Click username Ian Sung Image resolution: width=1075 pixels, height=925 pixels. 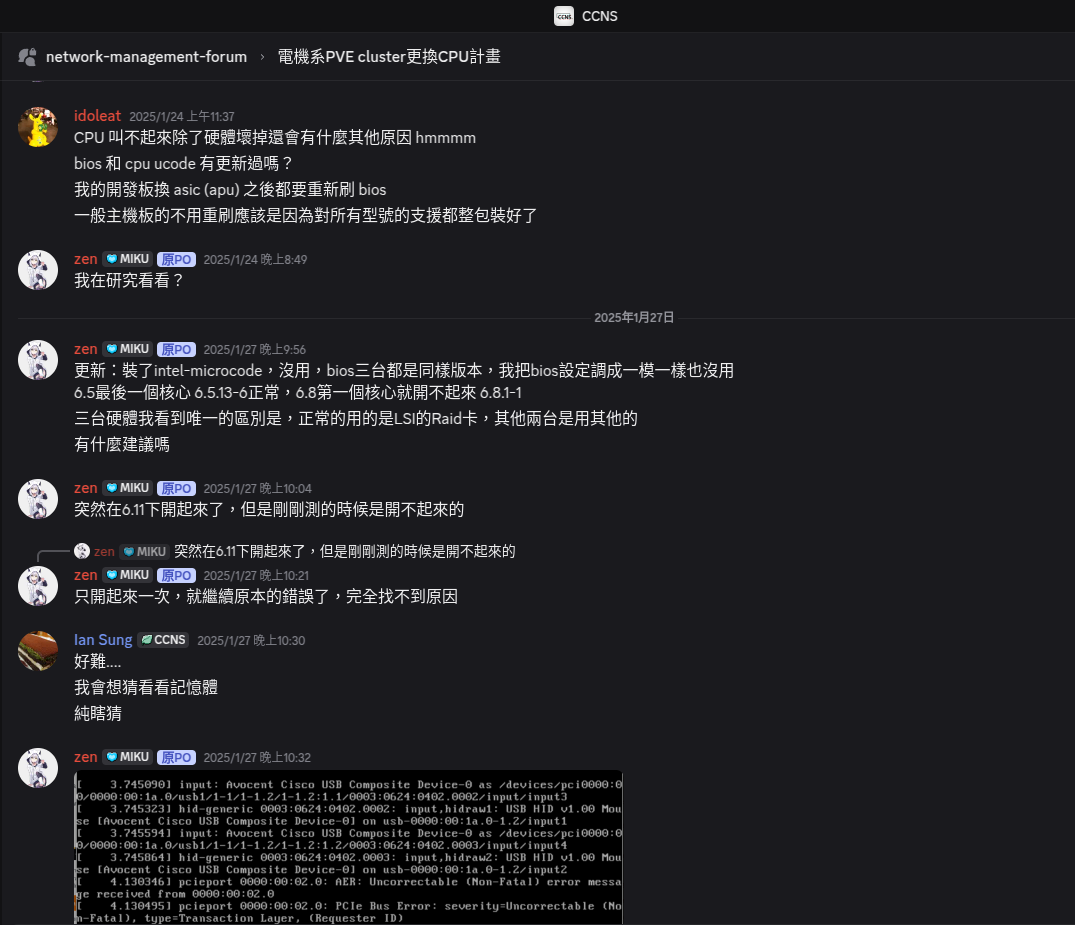pyautogui.click(x=103, y=640)
